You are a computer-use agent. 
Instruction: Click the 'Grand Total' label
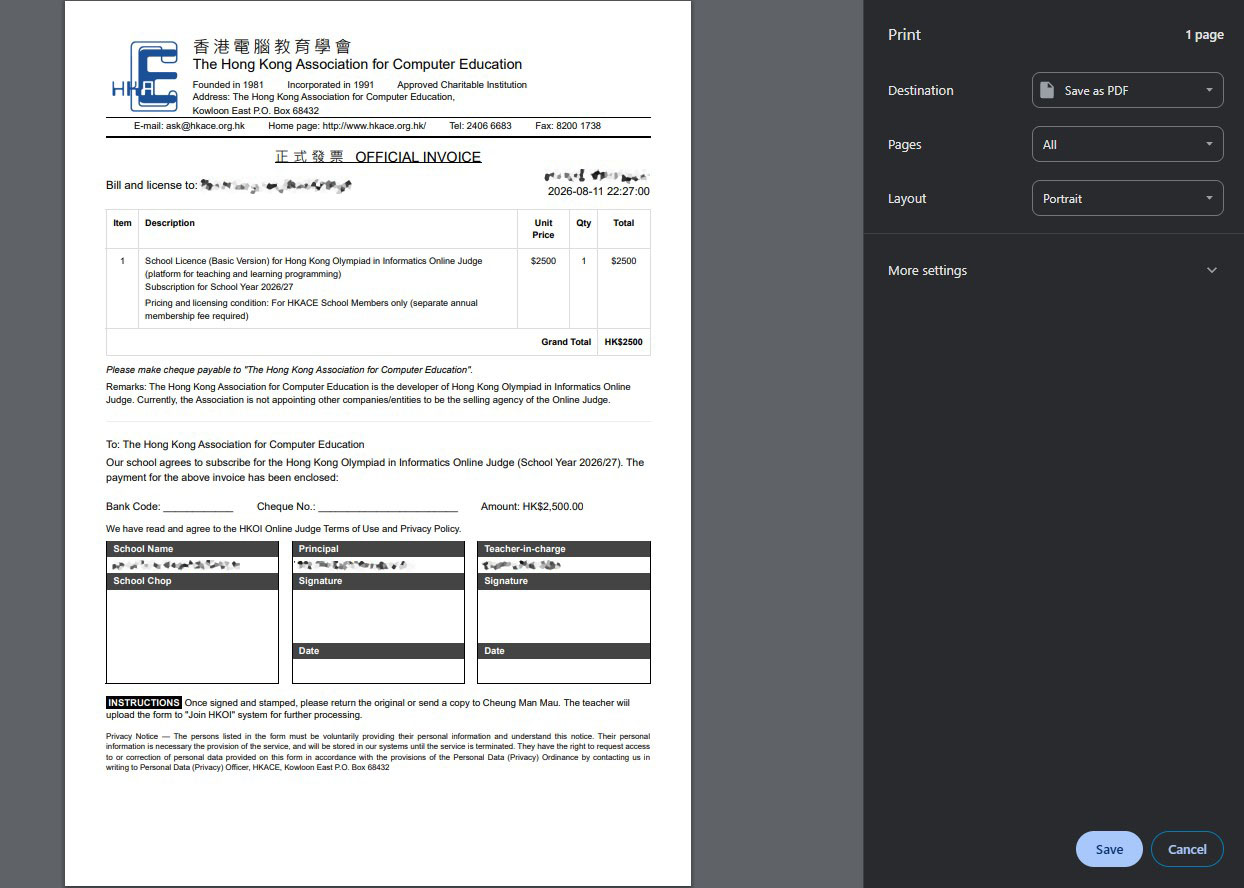(566, 342)
